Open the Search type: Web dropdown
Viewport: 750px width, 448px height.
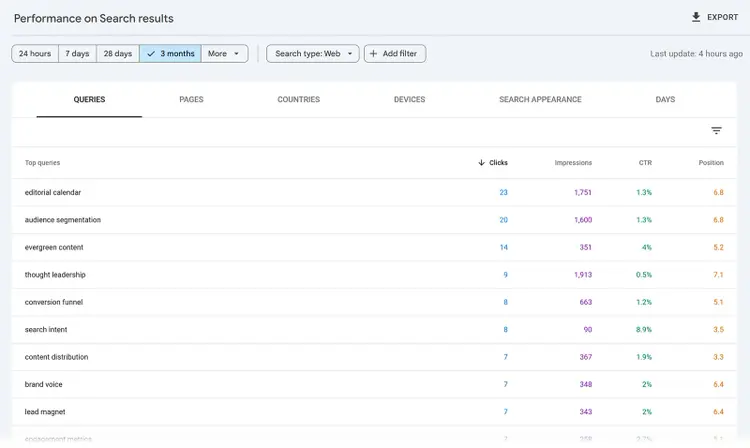pyautogui.click(x=313, y=54)
